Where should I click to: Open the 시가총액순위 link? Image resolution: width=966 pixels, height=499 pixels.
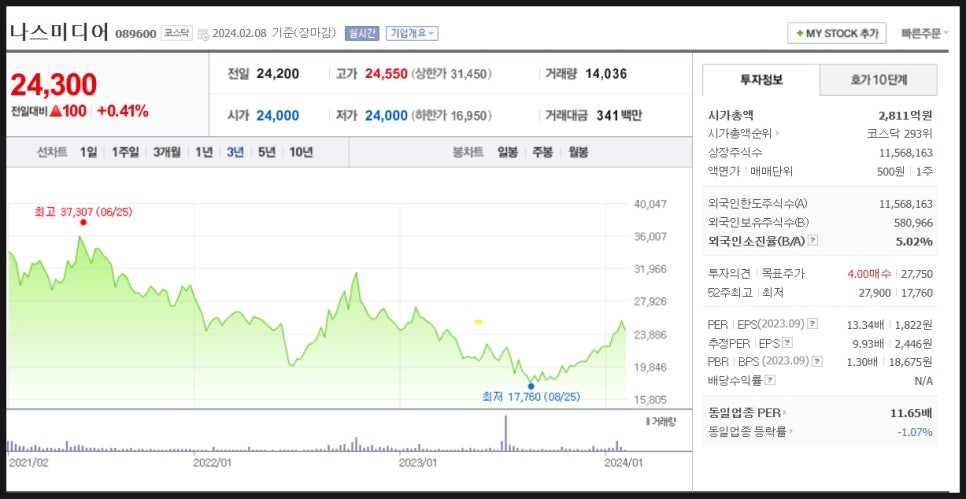tap(744, 134)
